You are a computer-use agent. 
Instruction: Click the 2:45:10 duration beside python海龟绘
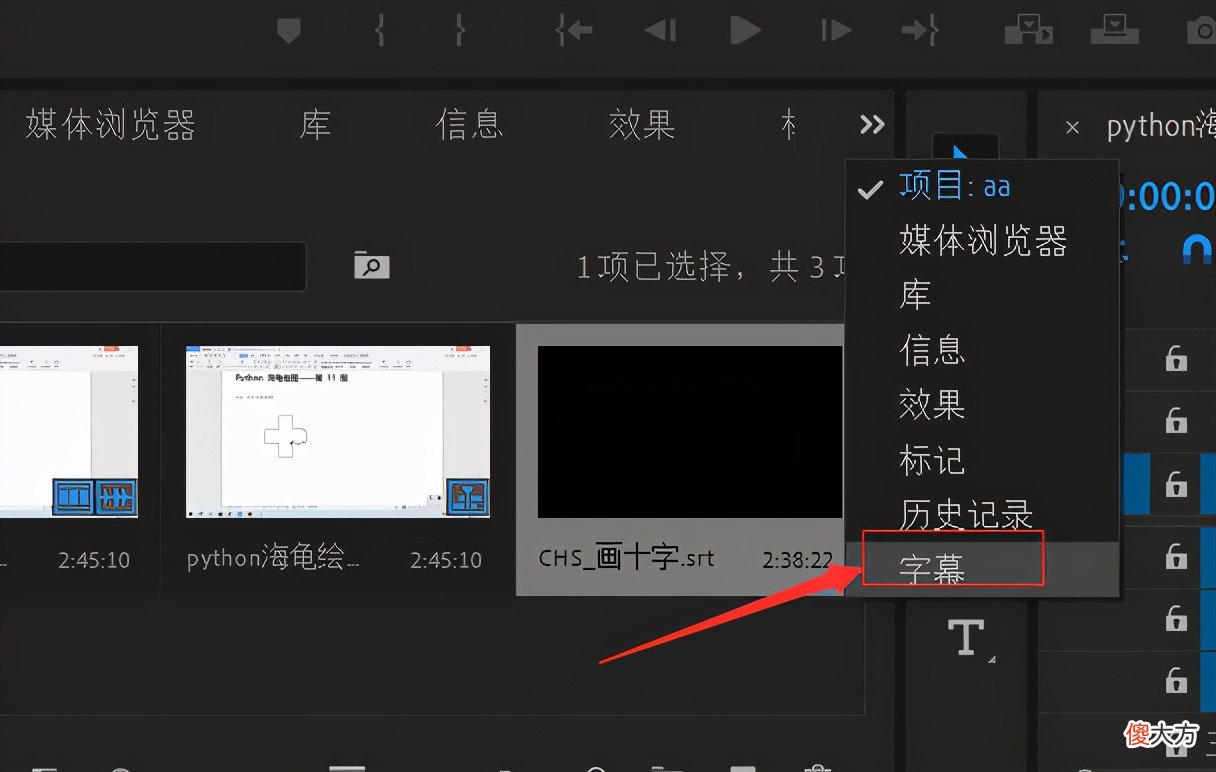tap(444, 560)
